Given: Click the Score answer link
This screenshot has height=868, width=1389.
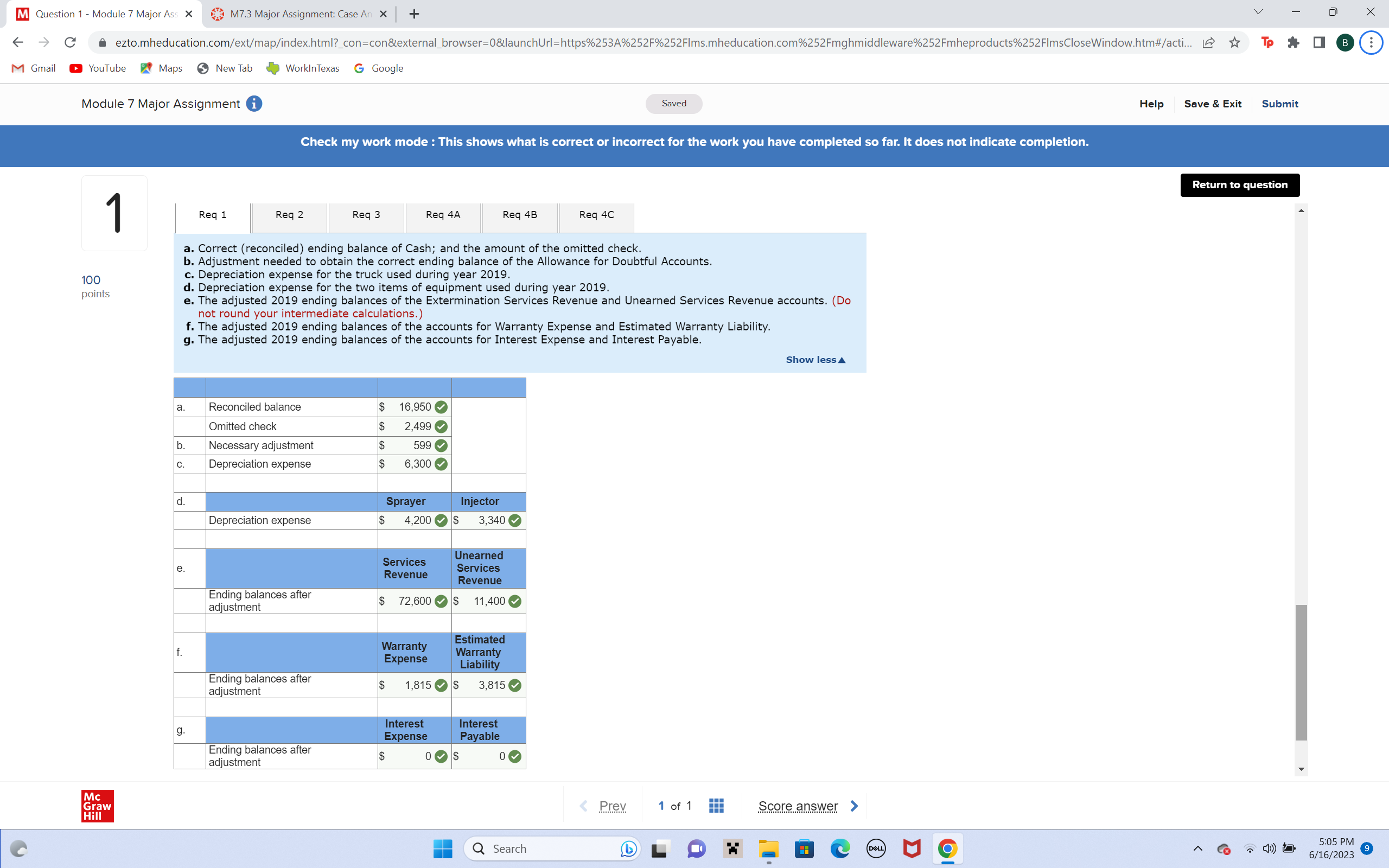Looking at the screenshot, I should click(x=798, y=806).
